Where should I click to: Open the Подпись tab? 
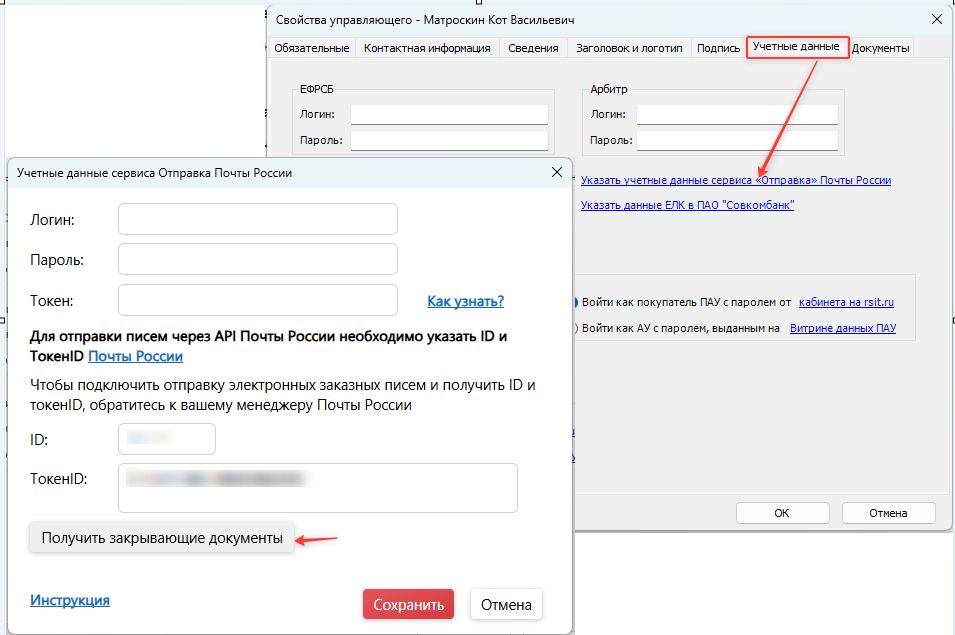[718, 48]
